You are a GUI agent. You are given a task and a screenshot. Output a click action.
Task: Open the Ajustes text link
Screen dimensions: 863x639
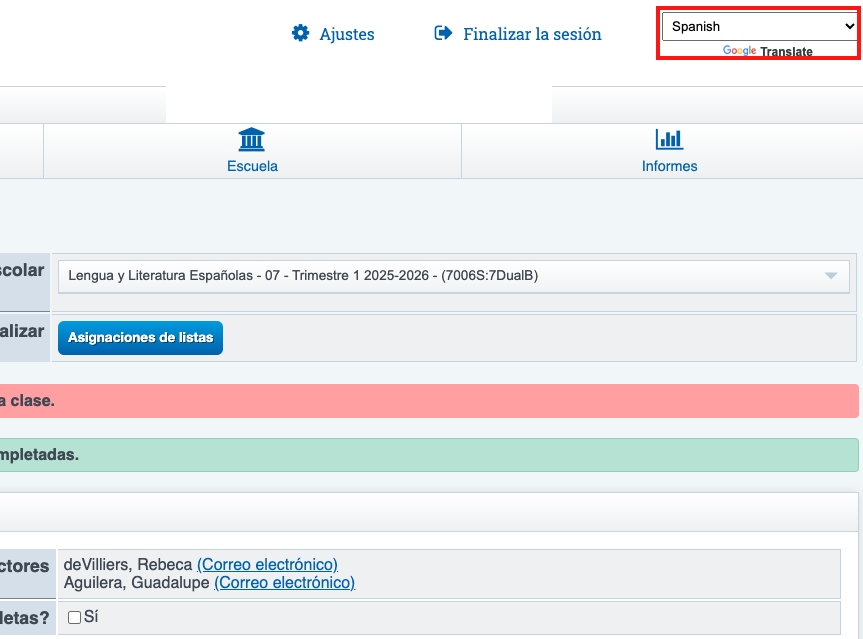346,34
